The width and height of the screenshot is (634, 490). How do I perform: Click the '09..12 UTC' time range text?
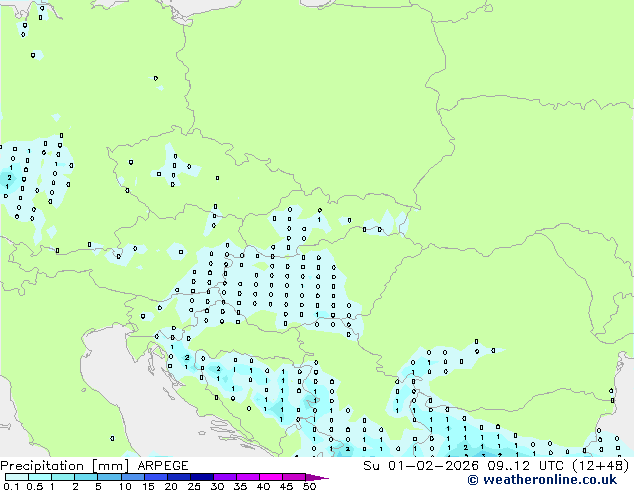525,466
